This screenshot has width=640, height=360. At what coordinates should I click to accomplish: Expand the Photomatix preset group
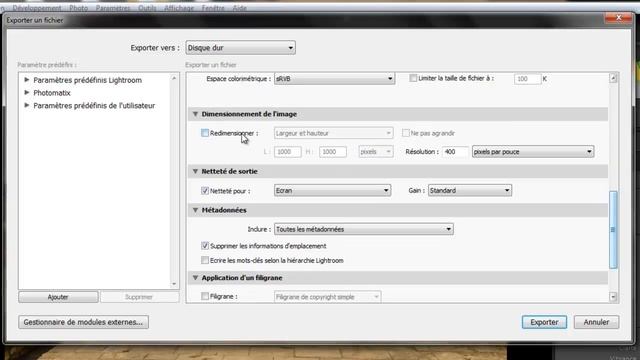27,93
